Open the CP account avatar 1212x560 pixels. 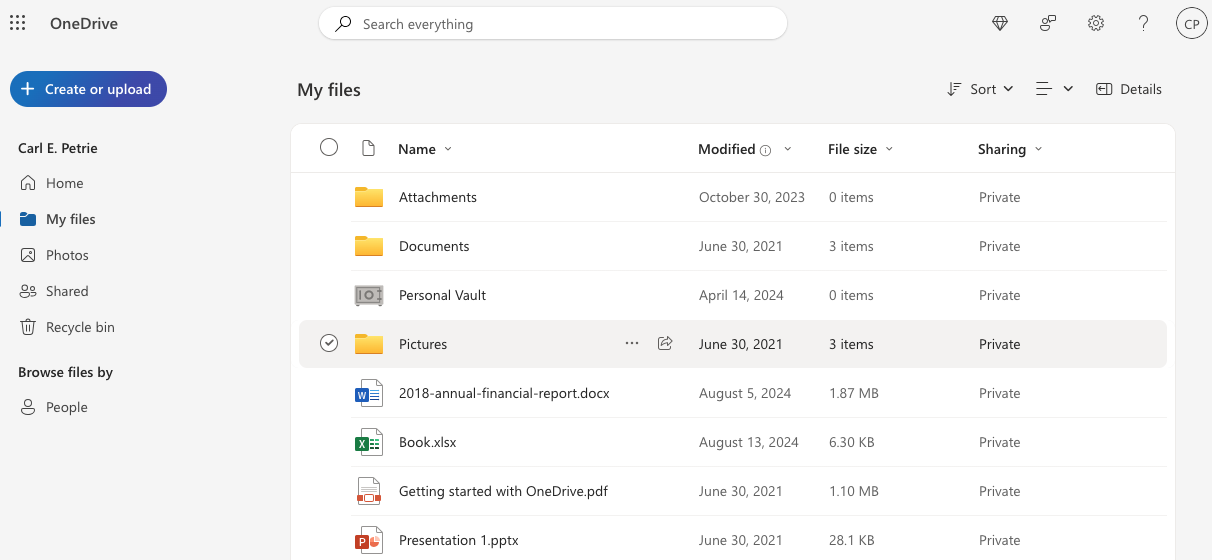click(x=1192, y=23)
